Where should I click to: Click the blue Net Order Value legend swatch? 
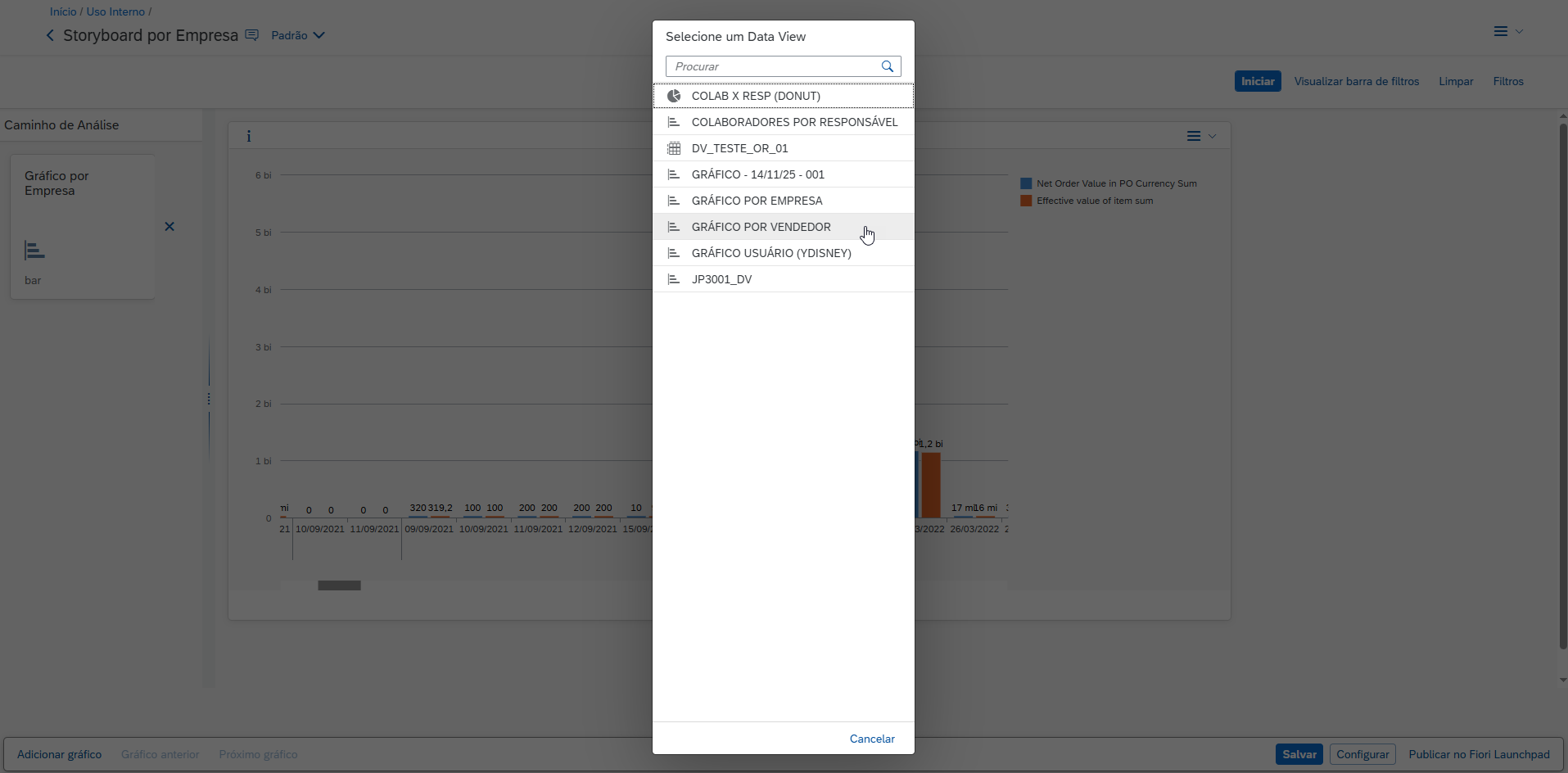tap(1026, 183)
